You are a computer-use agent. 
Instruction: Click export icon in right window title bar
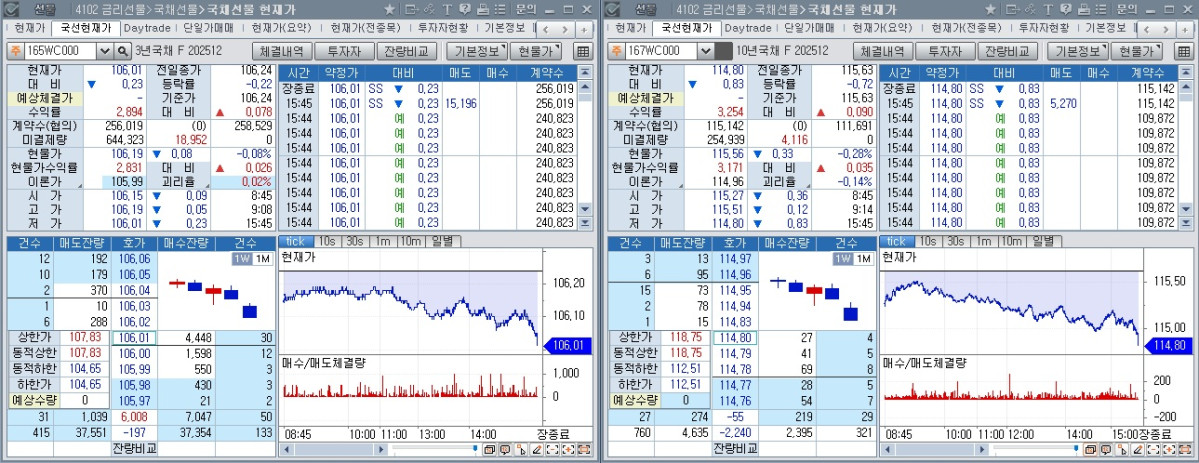pos(1012,9)
